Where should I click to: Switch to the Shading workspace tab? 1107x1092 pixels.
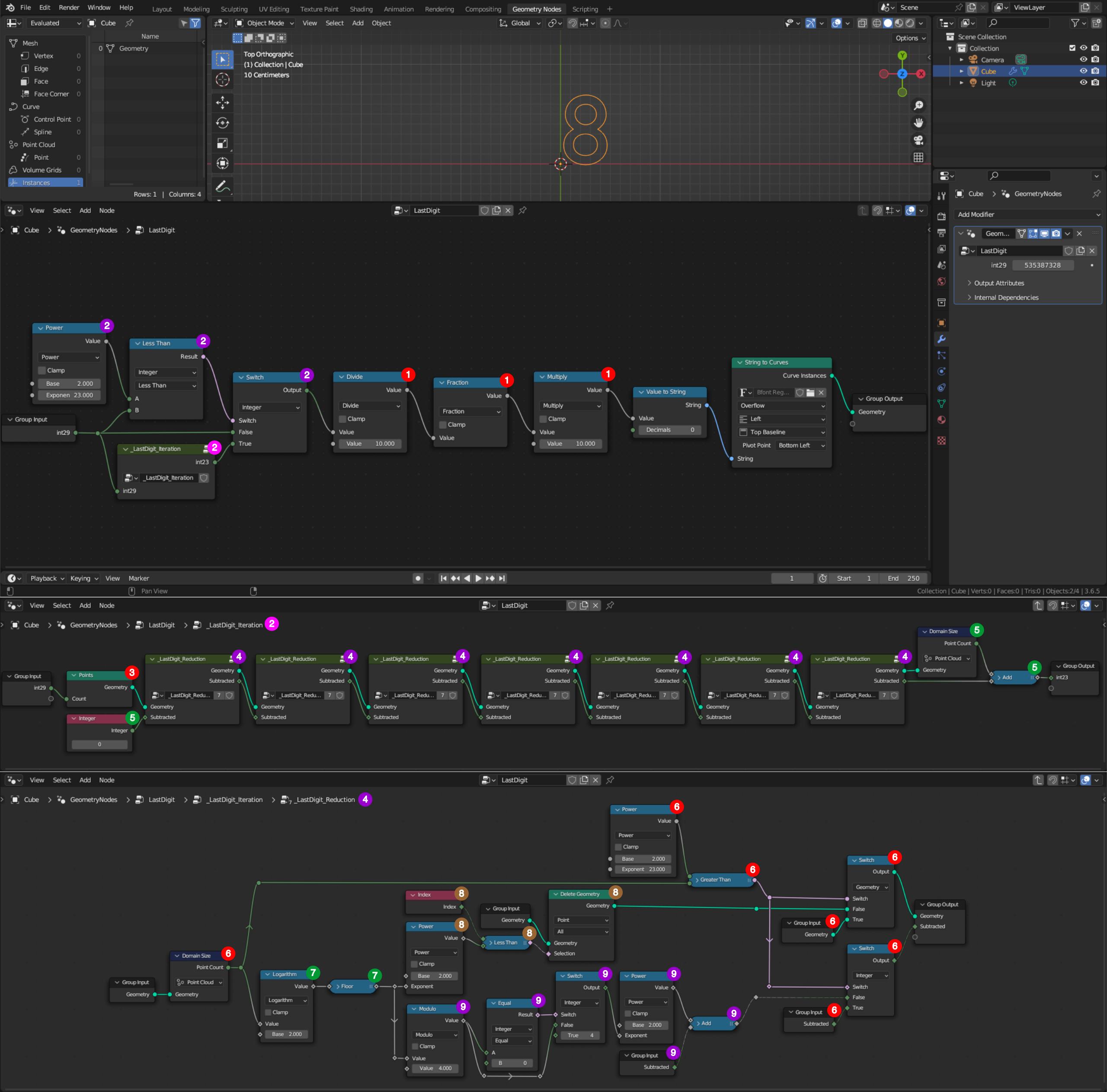[x=361, y=9]
